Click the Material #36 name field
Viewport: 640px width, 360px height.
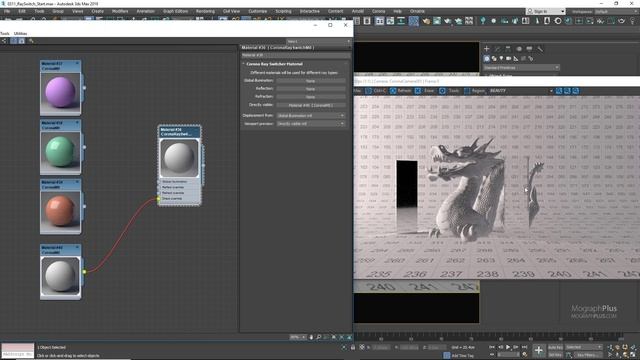(296, 55)
